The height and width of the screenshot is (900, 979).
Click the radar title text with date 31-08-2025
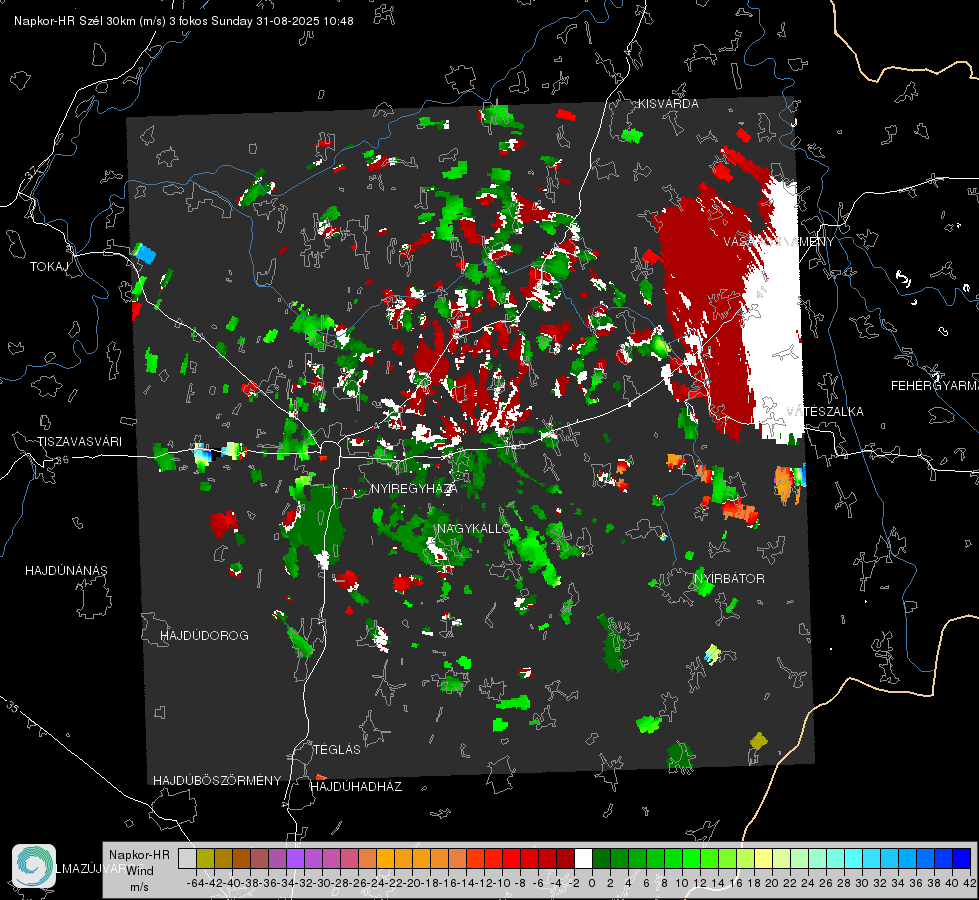tap(184, 21)
